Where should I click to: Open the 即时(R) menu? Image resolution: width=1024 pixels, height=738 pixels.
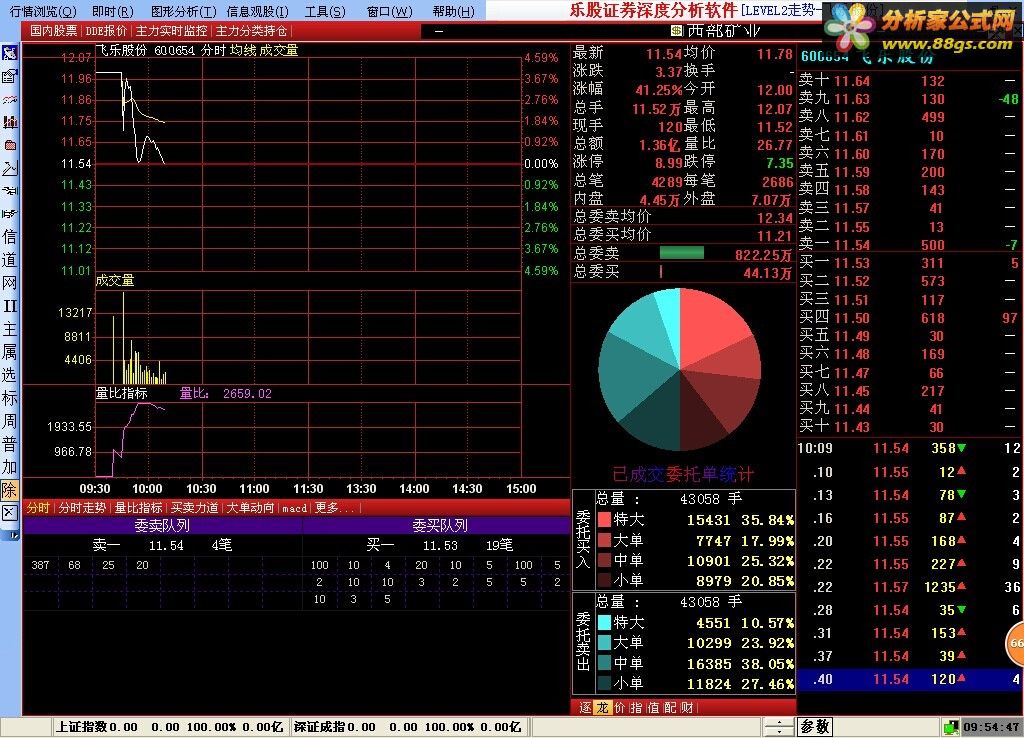coord(112,11)
